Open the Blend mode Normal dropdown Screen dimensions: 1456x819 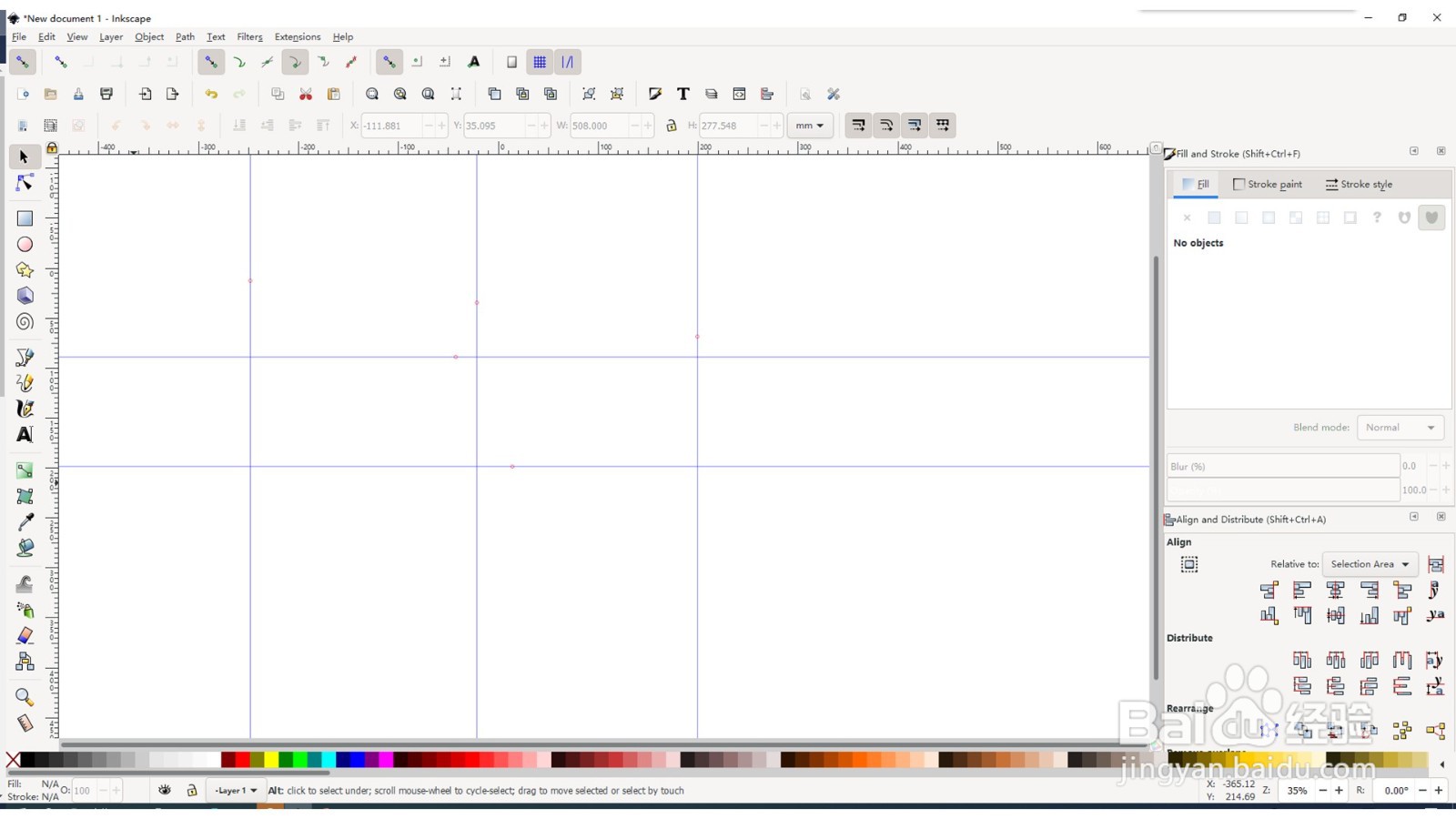click(1400, 428)
